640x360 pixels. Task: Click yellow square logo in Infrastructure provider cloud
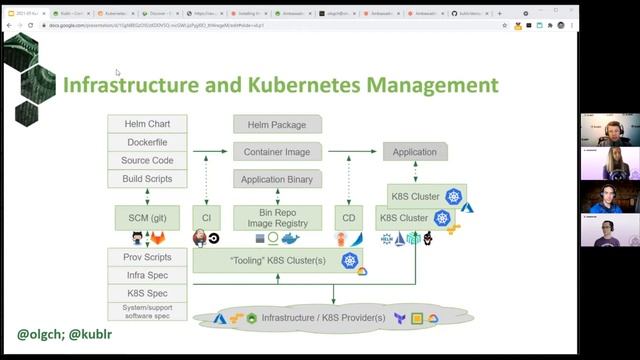(x=417, y=318)
